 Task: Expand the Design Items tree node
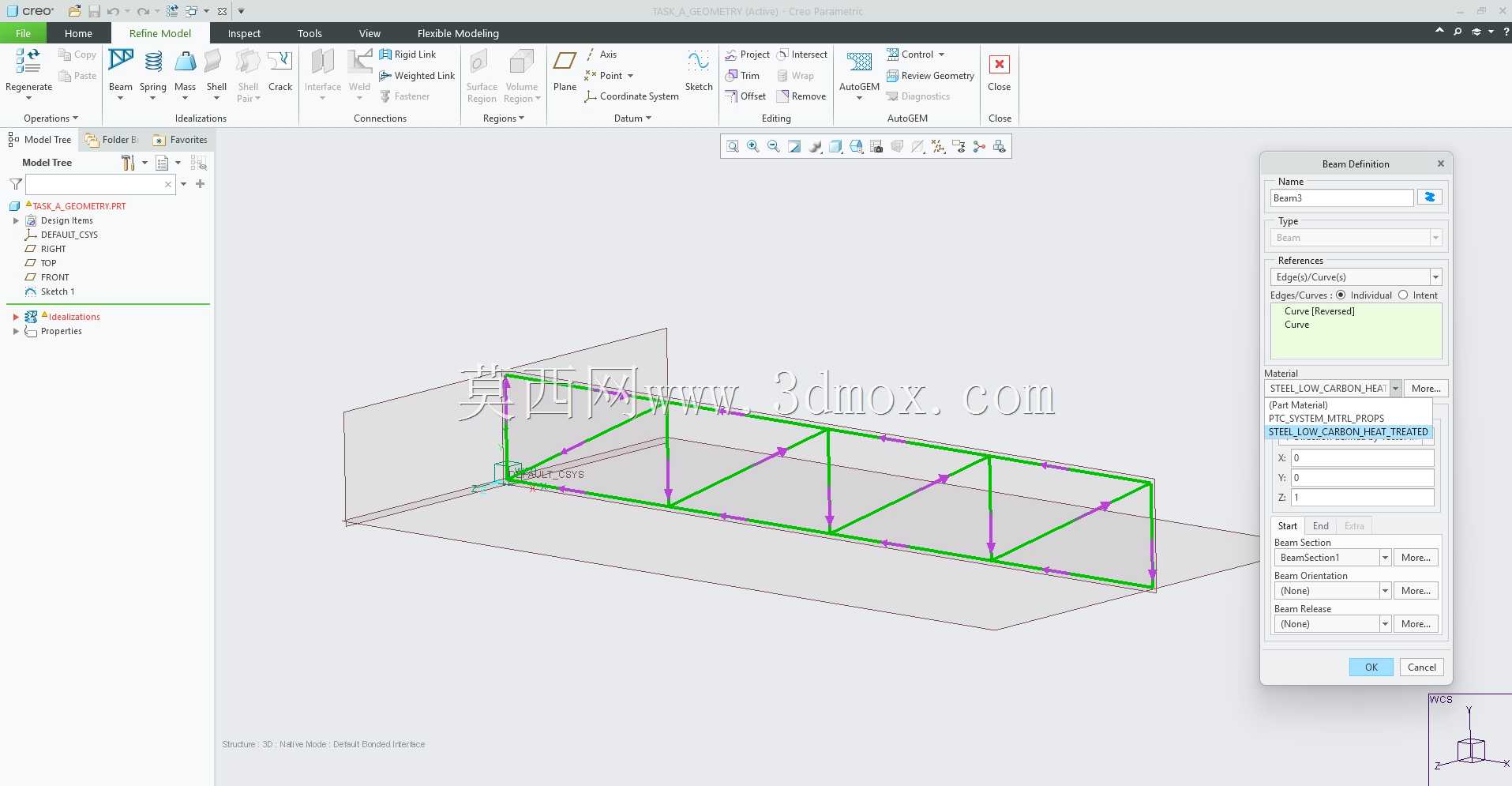pos(16,220)
